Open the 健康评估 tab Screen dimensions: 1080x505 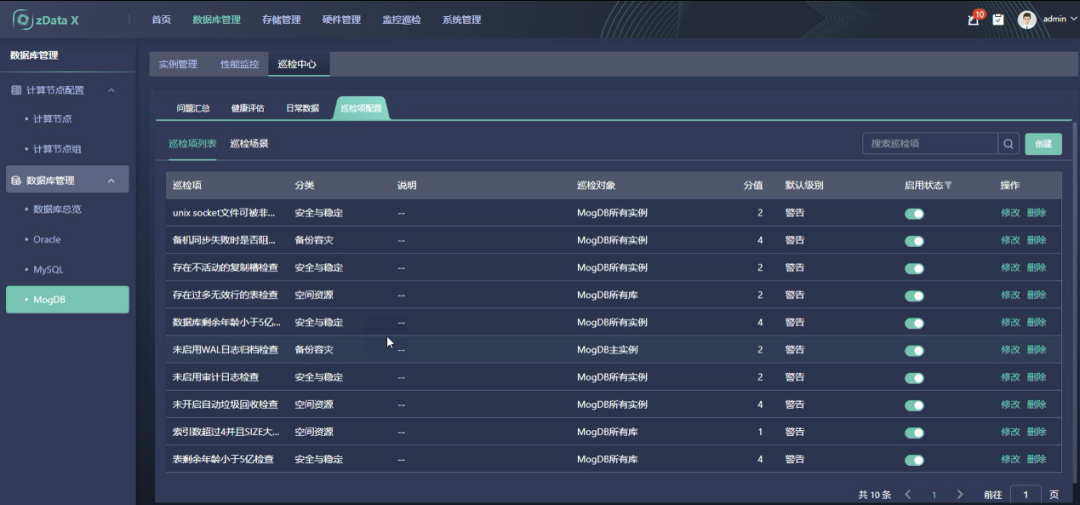click(247, 108)
